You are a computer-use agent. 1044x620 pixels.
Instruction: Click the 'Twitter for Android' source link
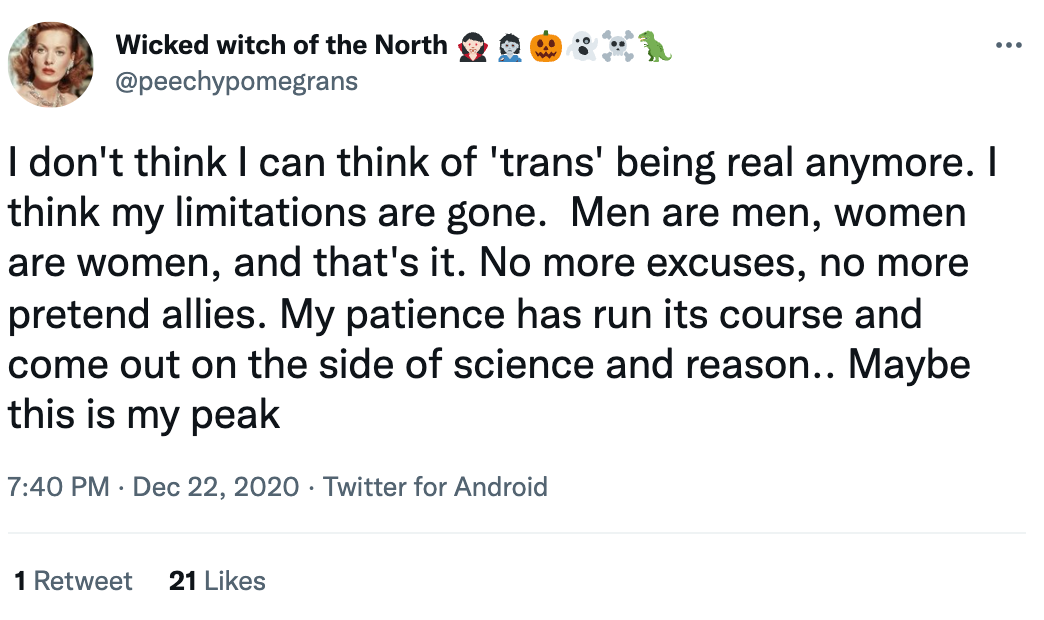pyautogui.click(x=435, y=487)
